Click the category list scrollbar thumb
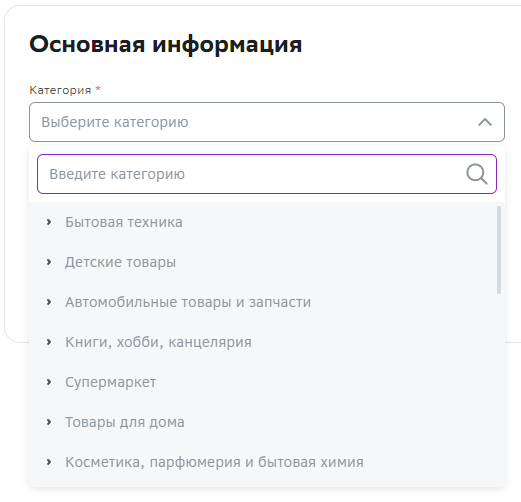 click(499, 250)
